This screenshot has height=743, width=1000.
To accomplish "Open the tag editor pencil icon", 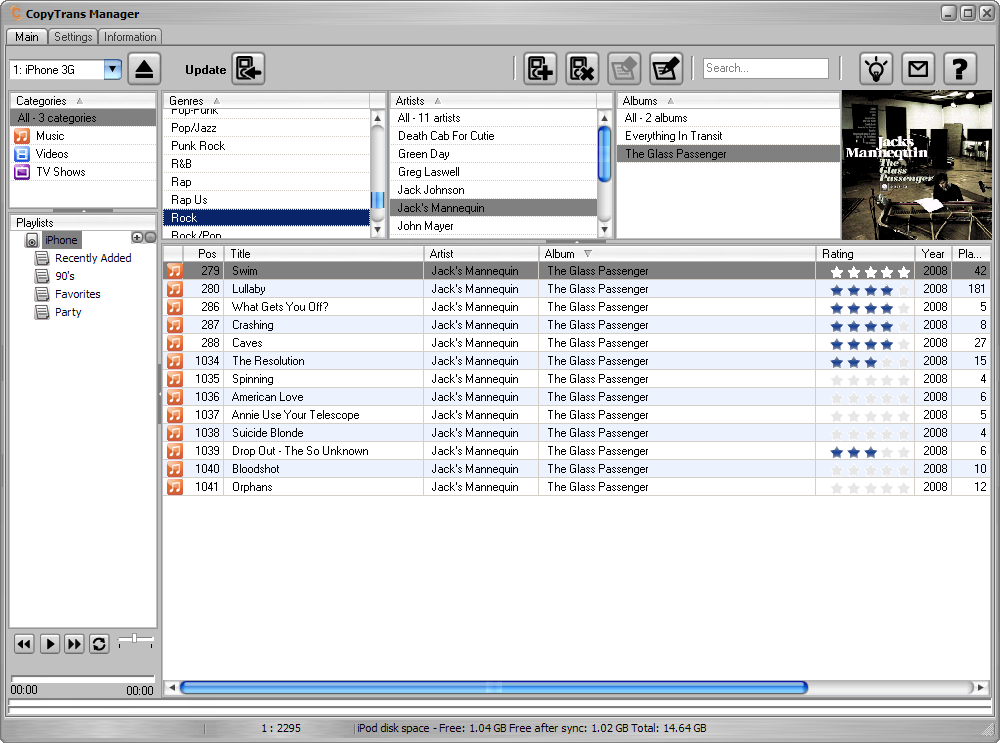I will click(666, 69).
